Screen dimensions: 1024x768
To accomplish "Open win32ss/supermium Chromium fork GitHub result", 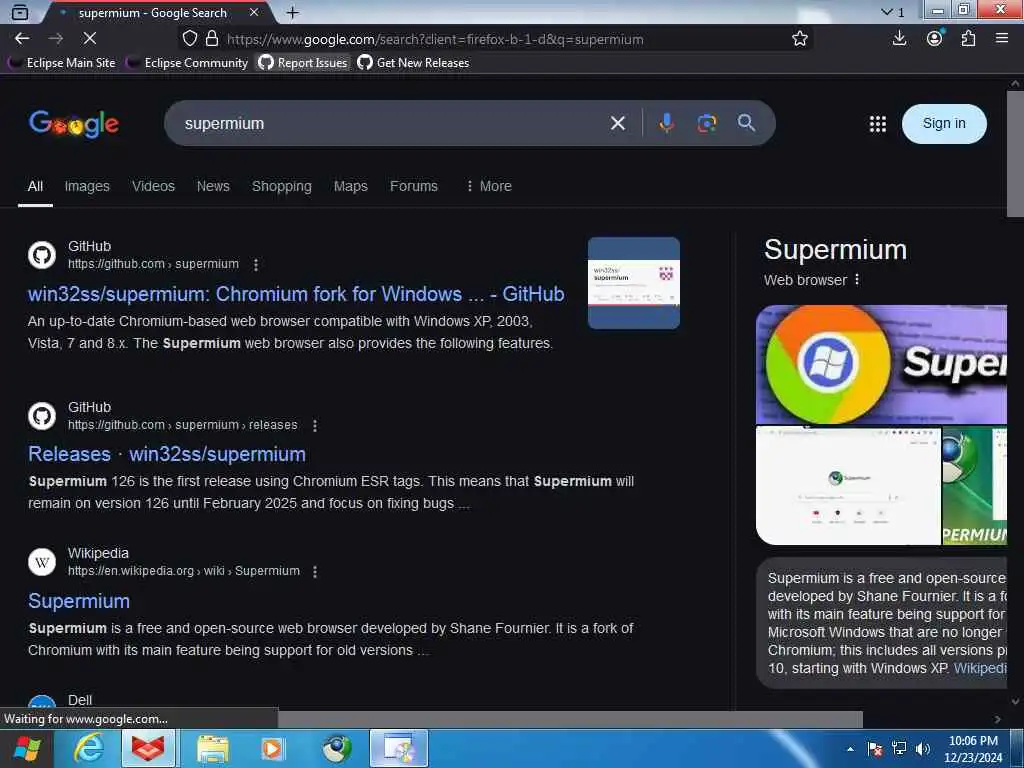I will click(296, 294).
